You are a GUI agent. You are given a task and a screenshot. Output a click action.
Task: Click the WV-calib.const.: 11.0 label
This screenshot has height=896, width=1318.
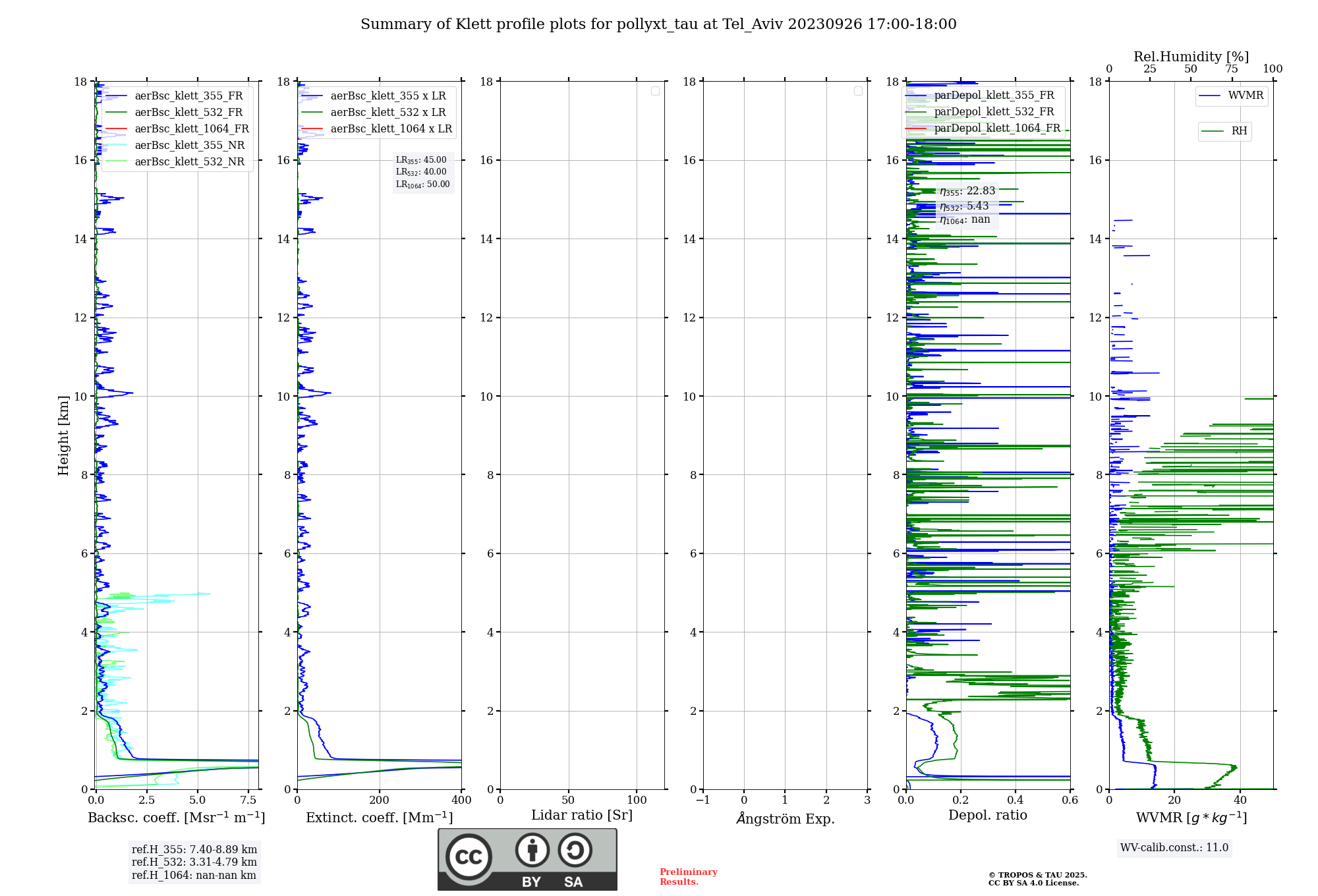coord(1174,847)
